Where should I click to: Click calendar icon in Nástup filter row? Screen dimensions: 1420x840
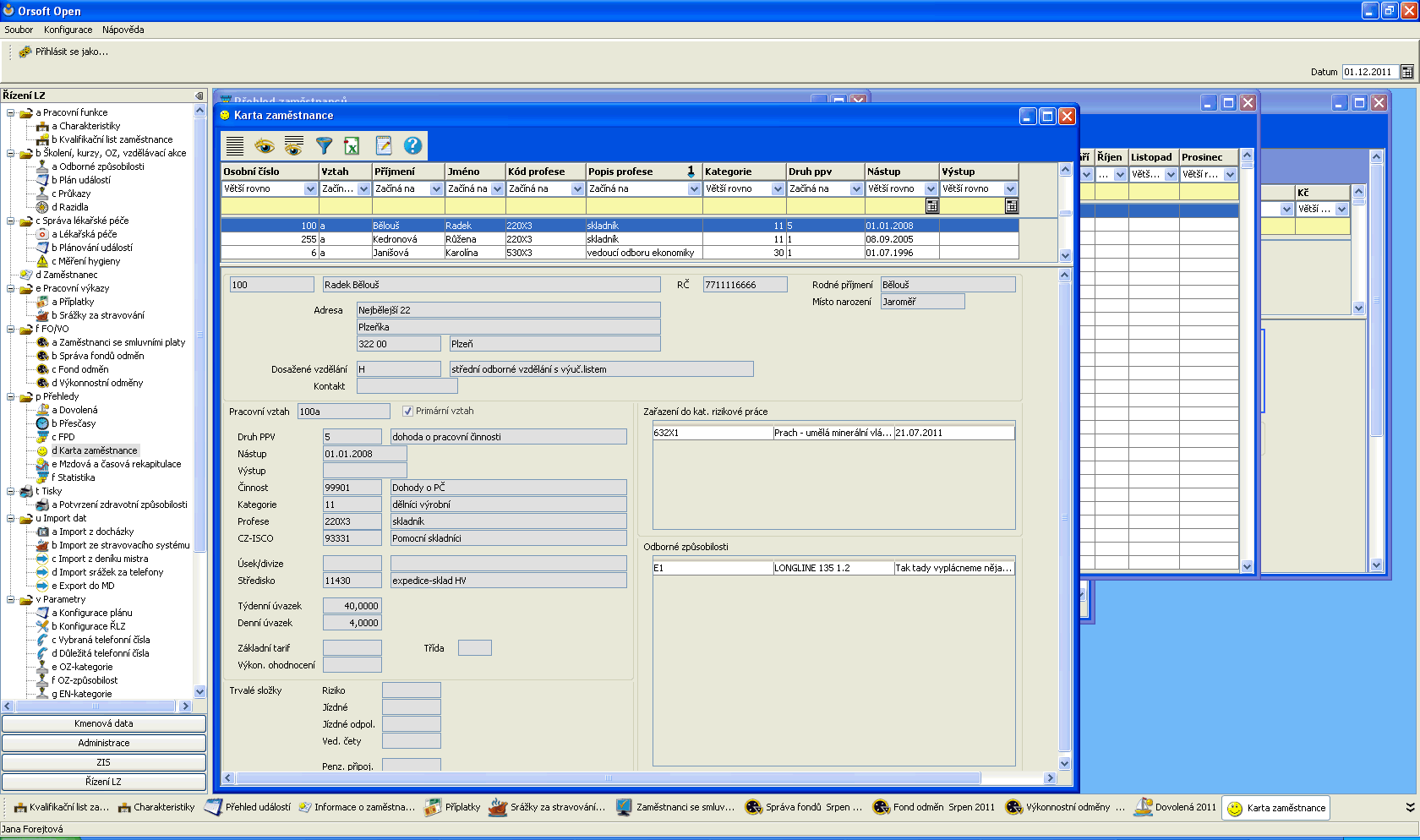tap(931, 206)
